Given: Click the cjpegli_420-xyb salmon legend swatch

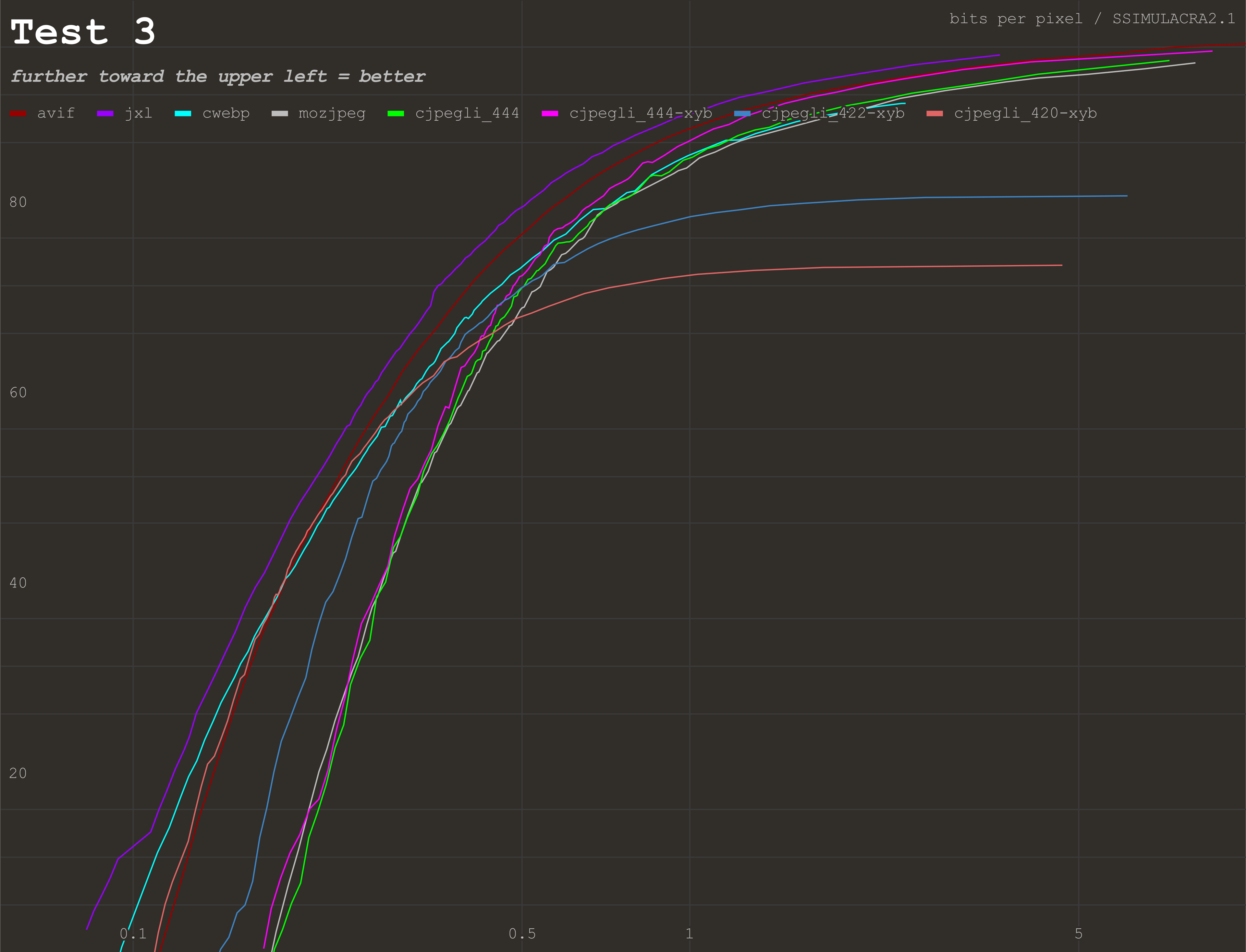Looking at the screenshot, I should coord(934,114).
